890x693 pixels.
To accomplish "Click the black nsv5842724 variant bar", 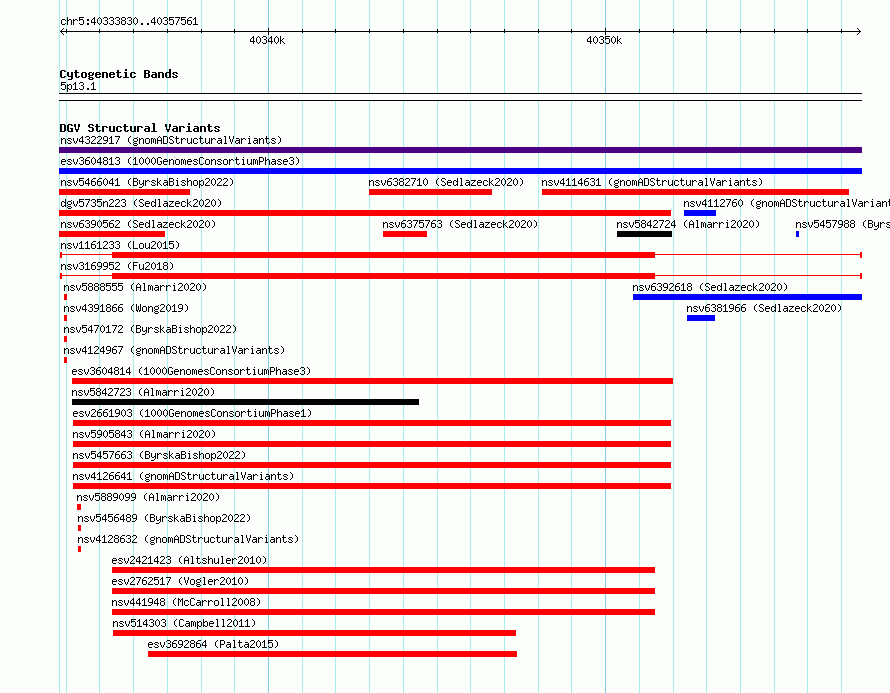I will (644, 234).
